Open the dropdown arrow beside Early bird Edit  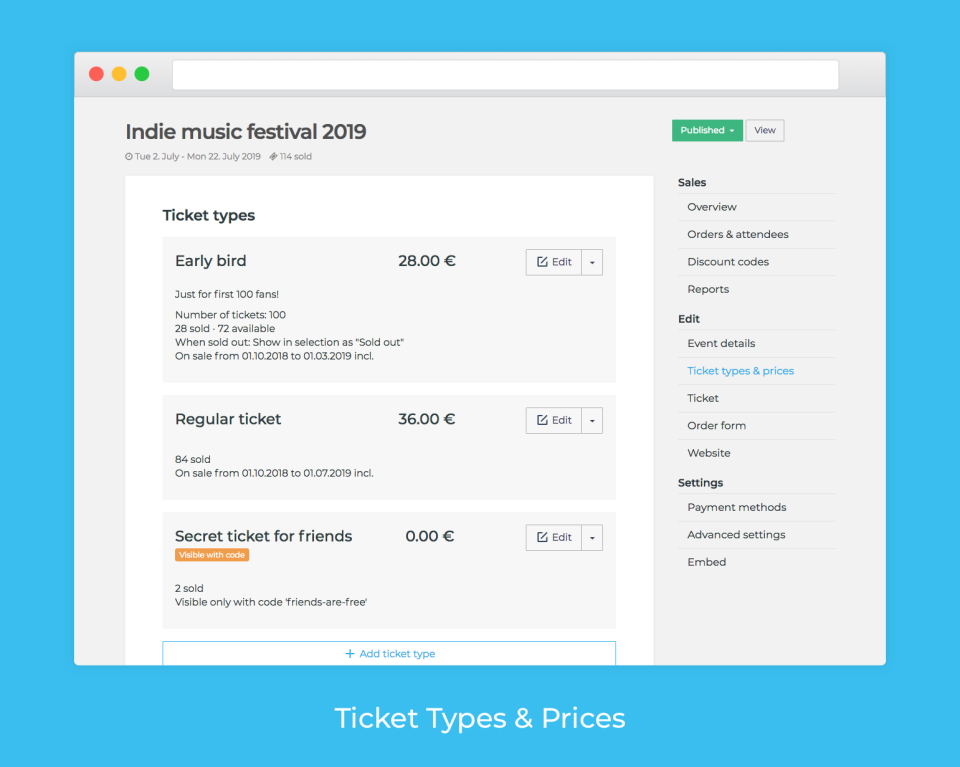point(592,262)
